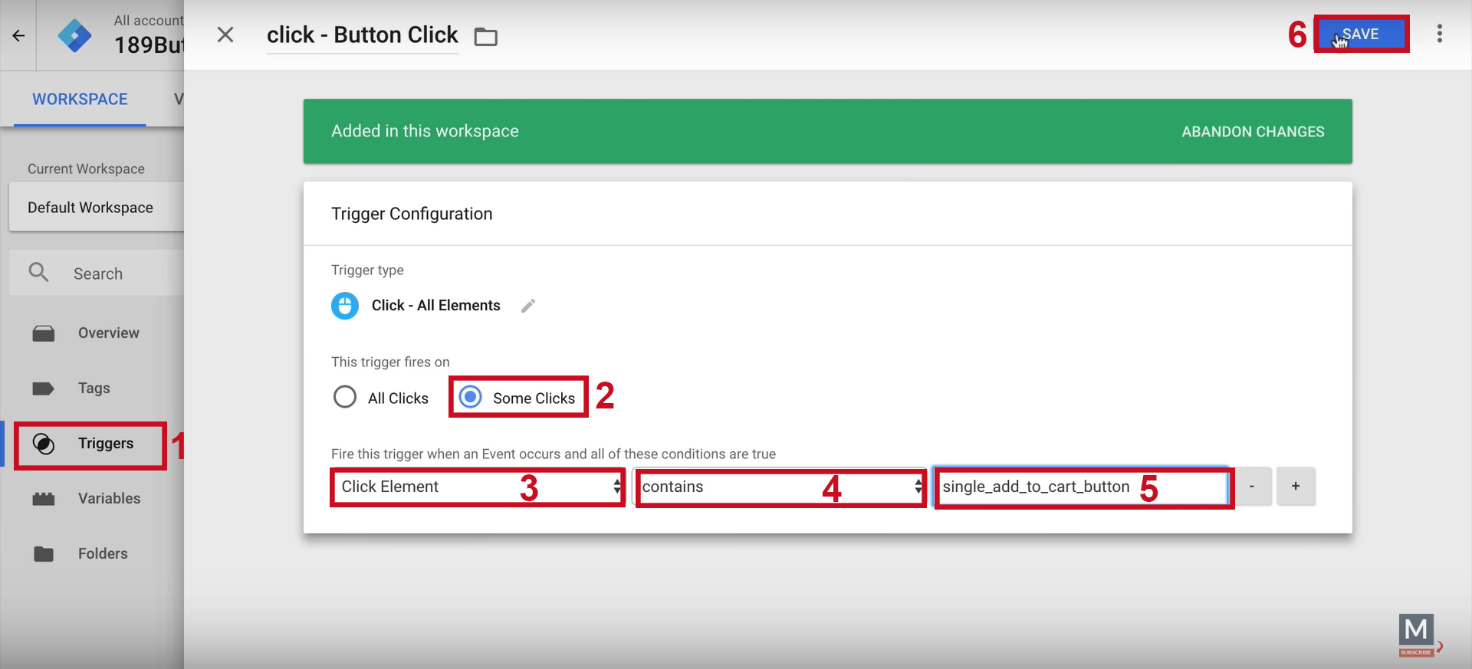This screenshot has width=1472, height=669.
Task: Open the Default Workspace selector
Action: click(x=91, y=208)
